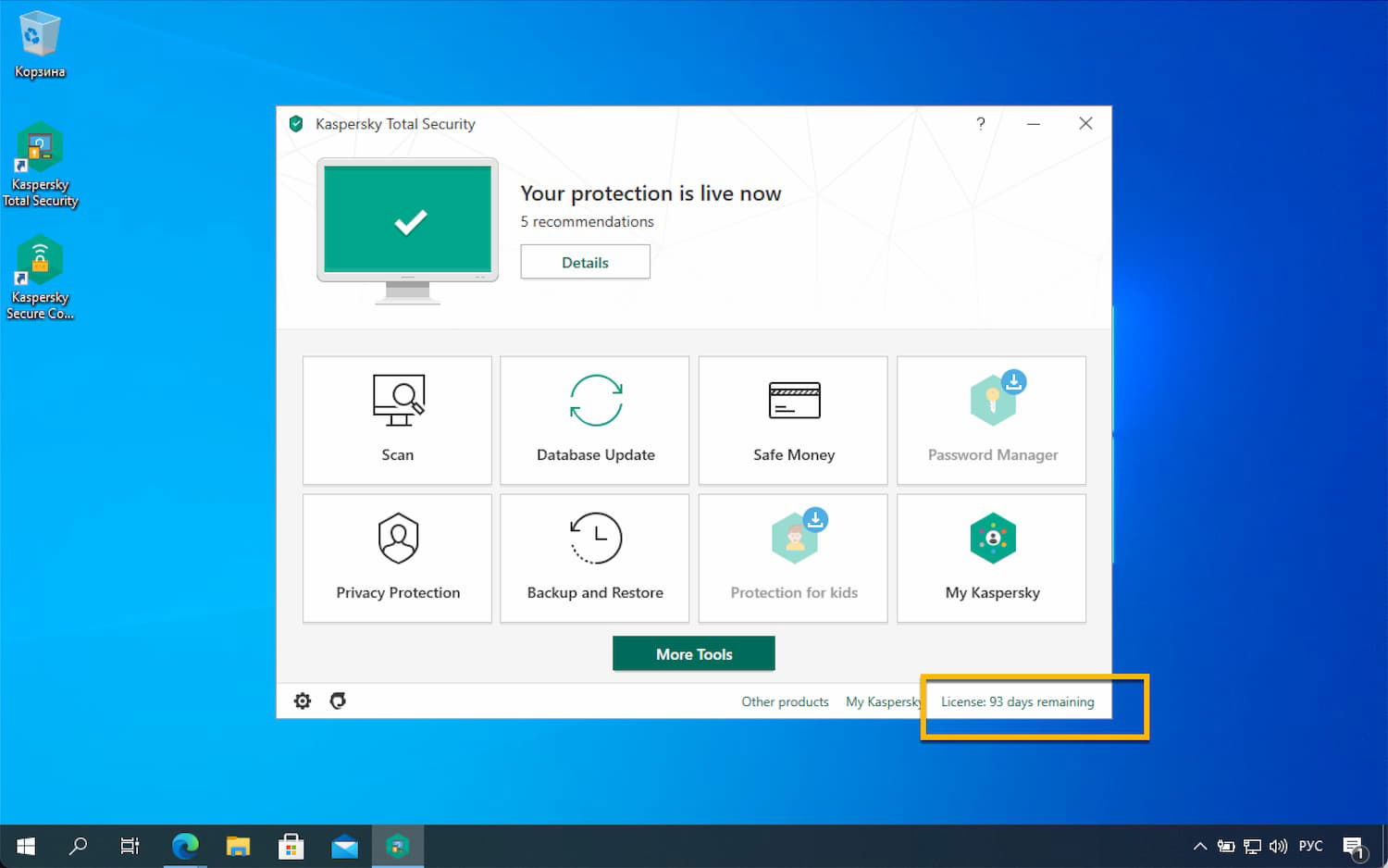Select the Kaspersky Total Security desktop shortcut
The width and height of the screenshot is (1388, 868).
pos(40,166)
